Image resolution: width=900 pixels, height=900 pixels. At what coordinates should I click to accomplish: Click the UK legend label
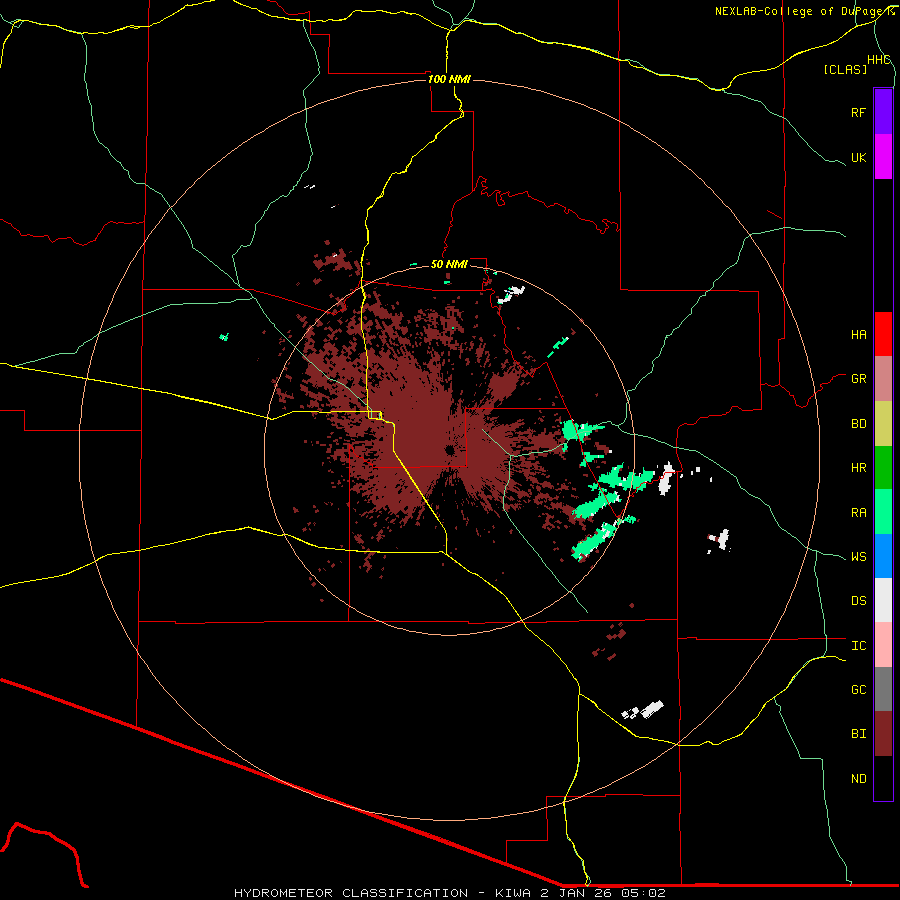(858, 157)
